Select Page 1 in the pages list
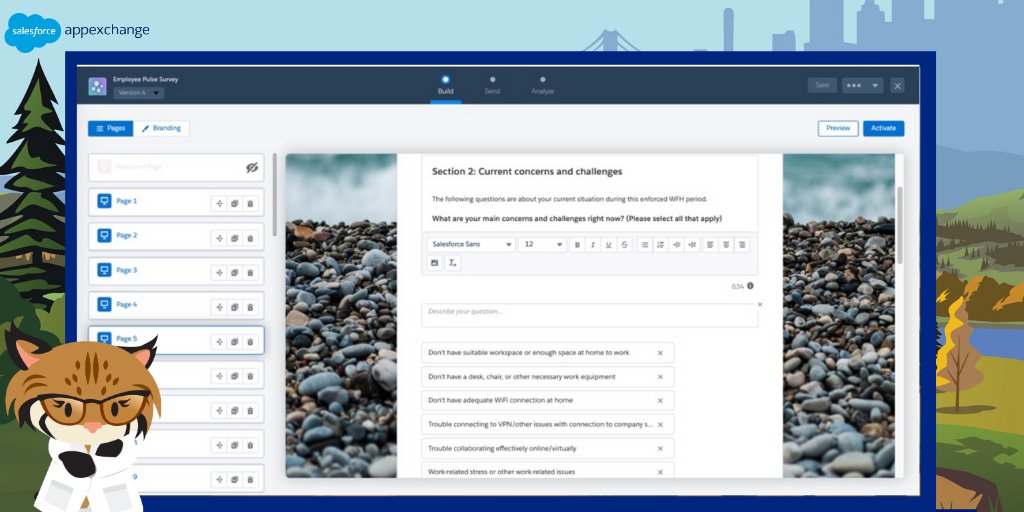The image size is (1024, 512). coord(176,202)
